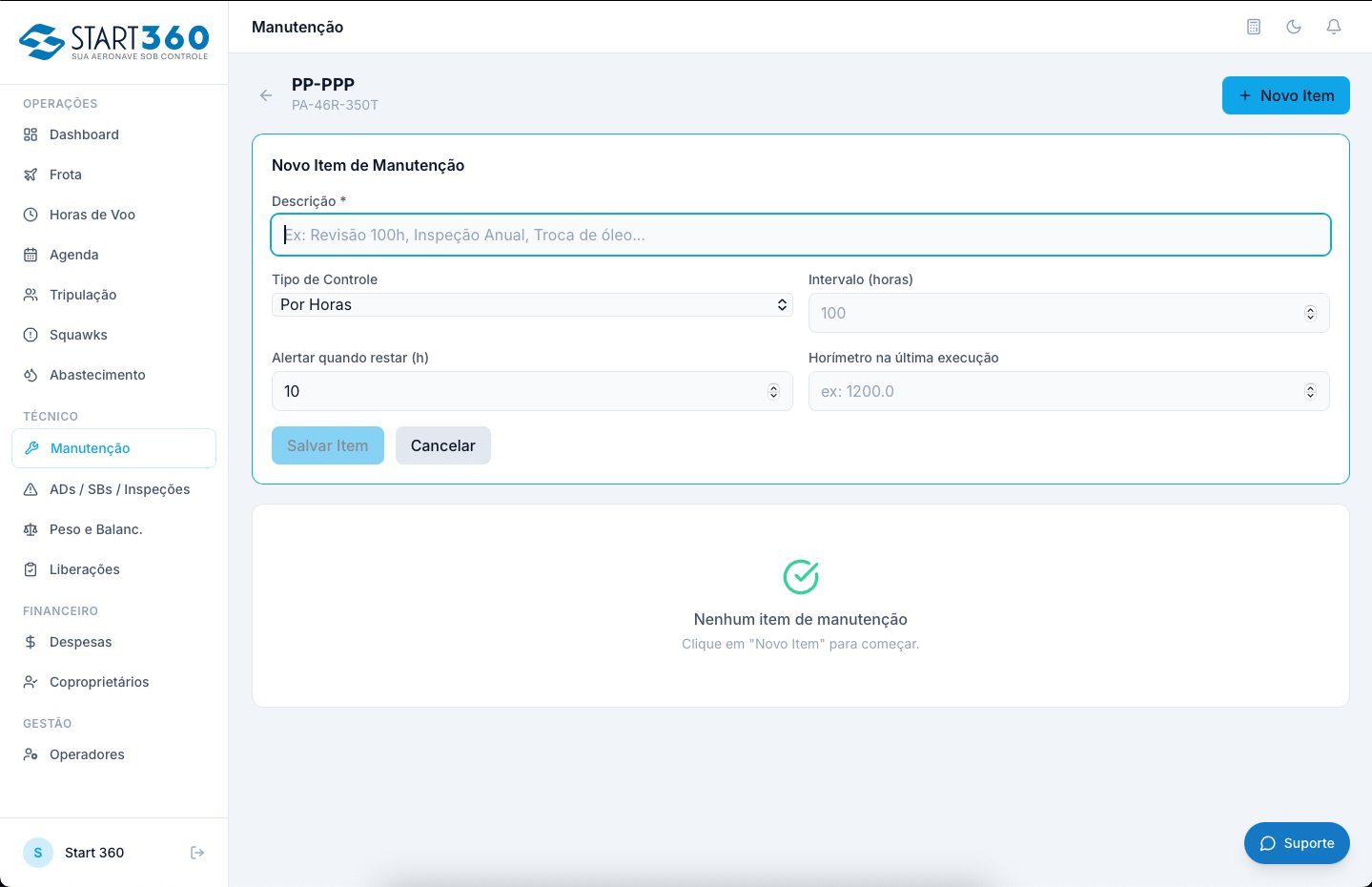Click the Squawks alert icon
The image size is (1372, 887).
click(31, 335)
